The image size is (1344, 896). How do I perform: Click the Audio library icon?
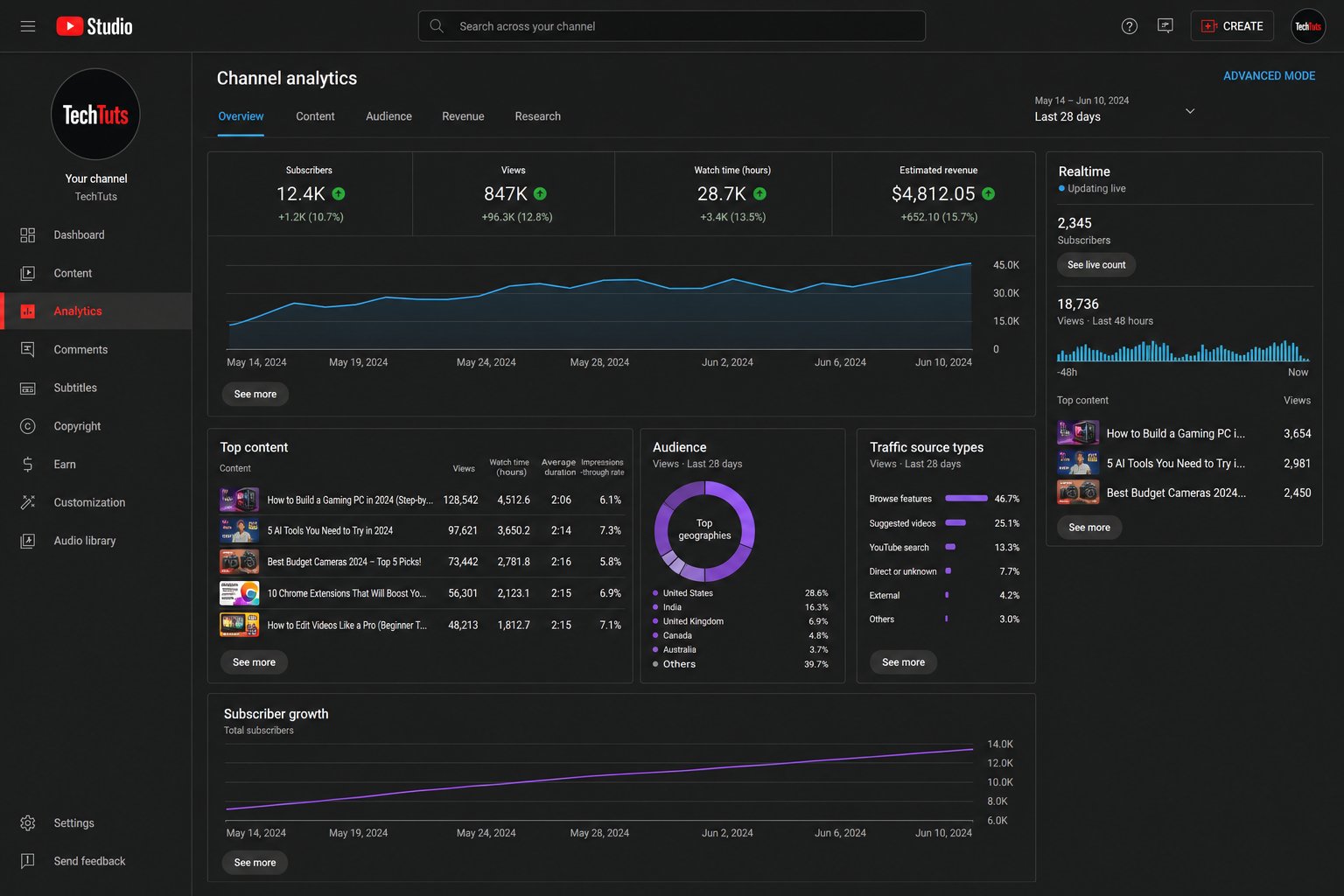tap(28, 541)
